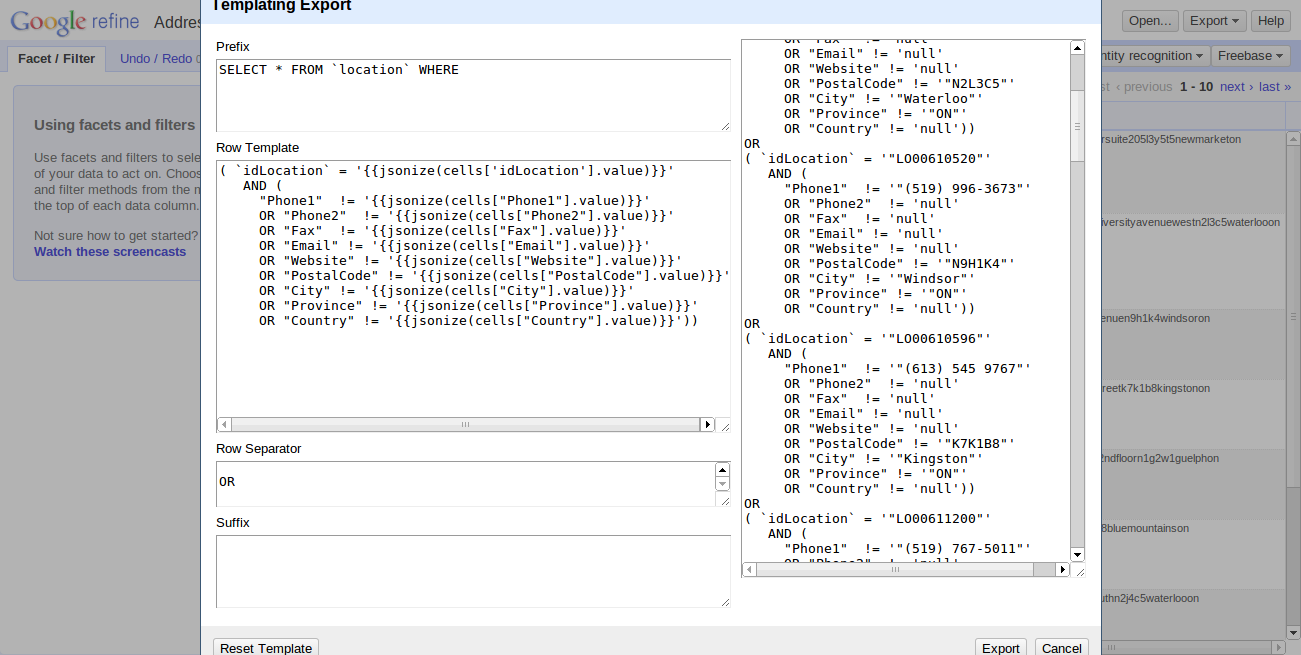Click preview value 'Kingston'

pyautogui.click(x=935, y=459)
